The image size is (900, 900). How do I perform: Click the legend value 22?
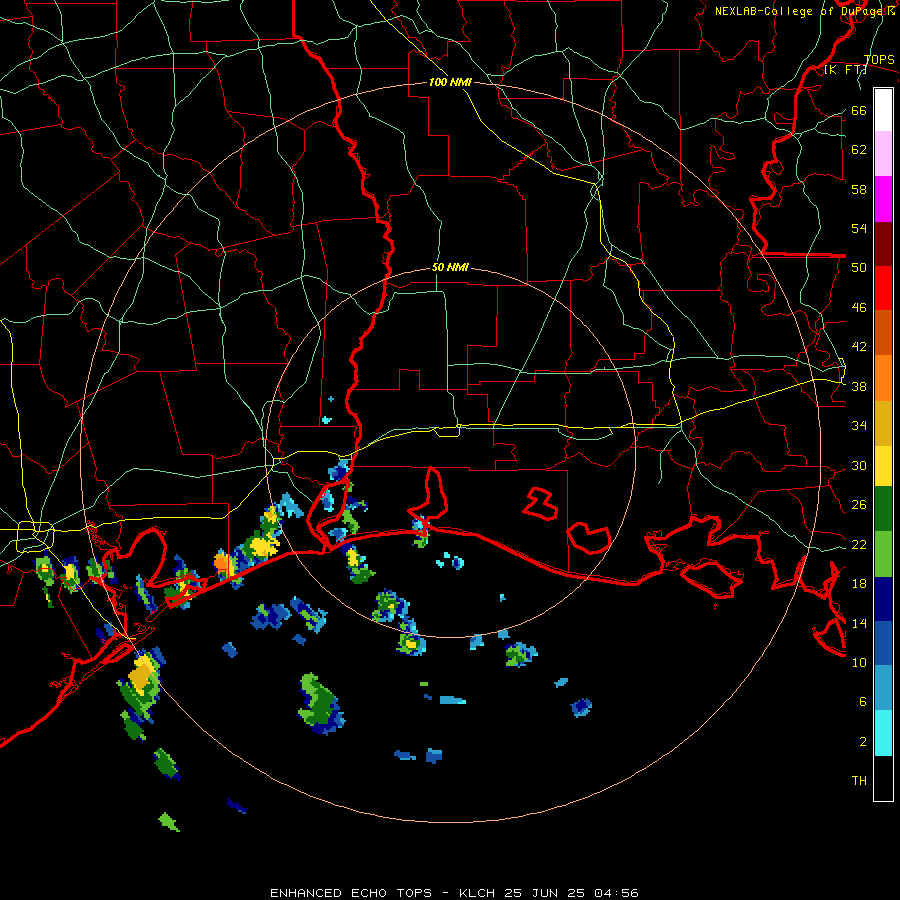click(859, 545)
